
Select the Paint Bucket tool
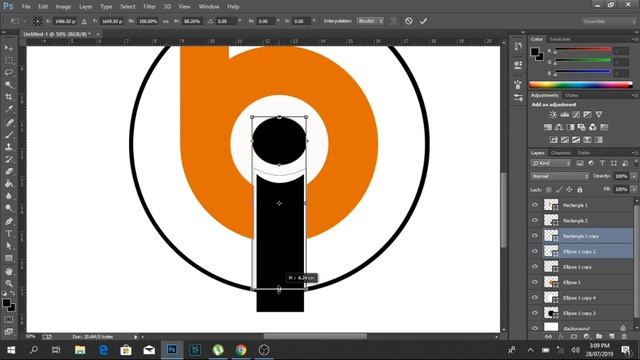pos(9,184)
